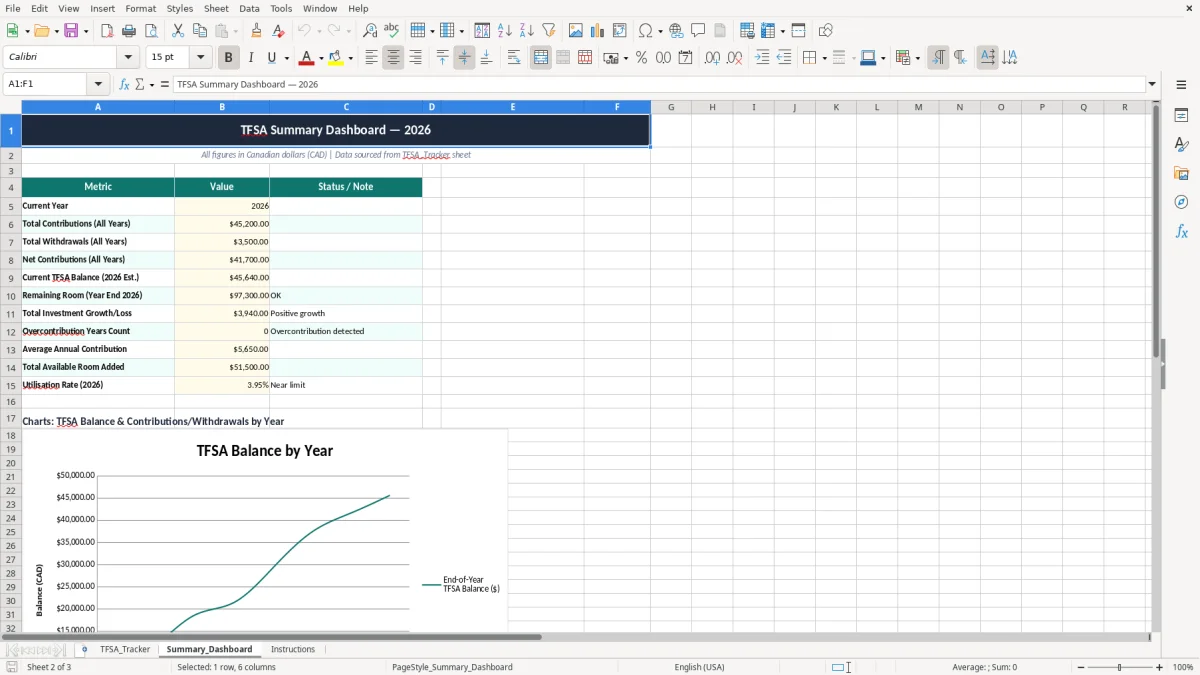Format cells as percent
Screen dimensions: 1200x675
coord(641,58)
